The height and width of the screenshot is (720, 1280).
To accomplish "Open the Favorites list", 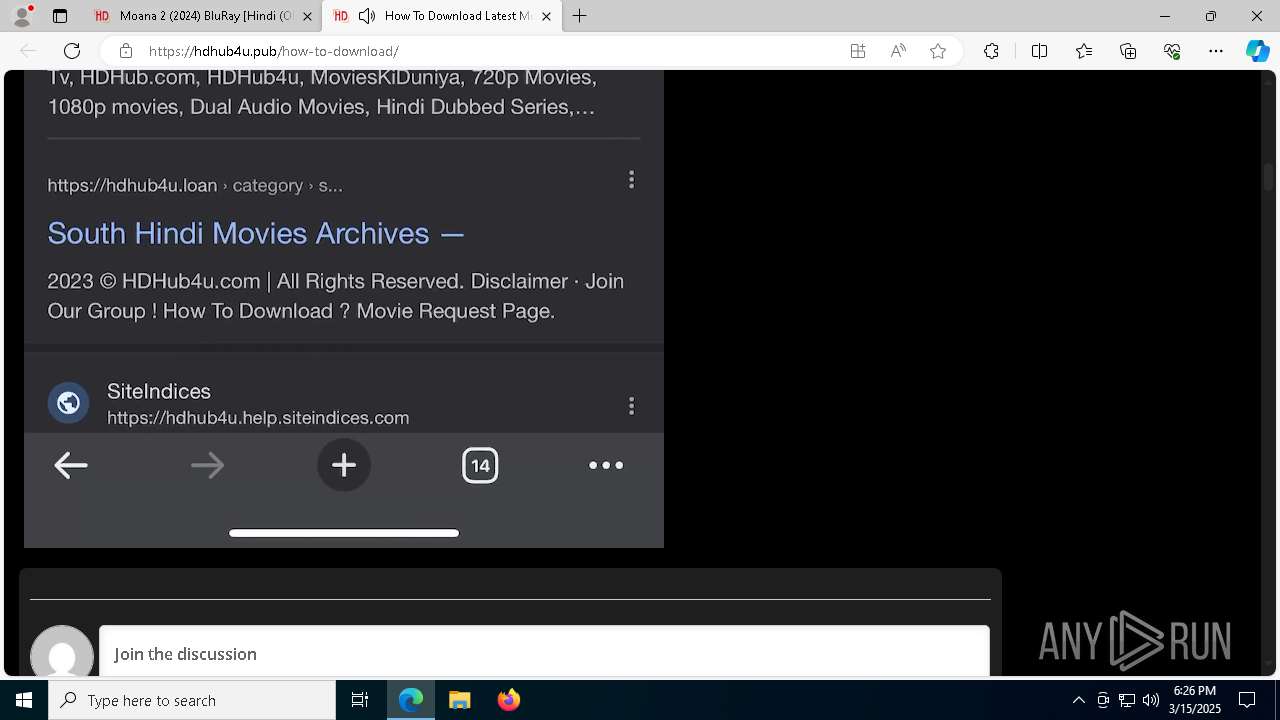I will pos(1084,51).
